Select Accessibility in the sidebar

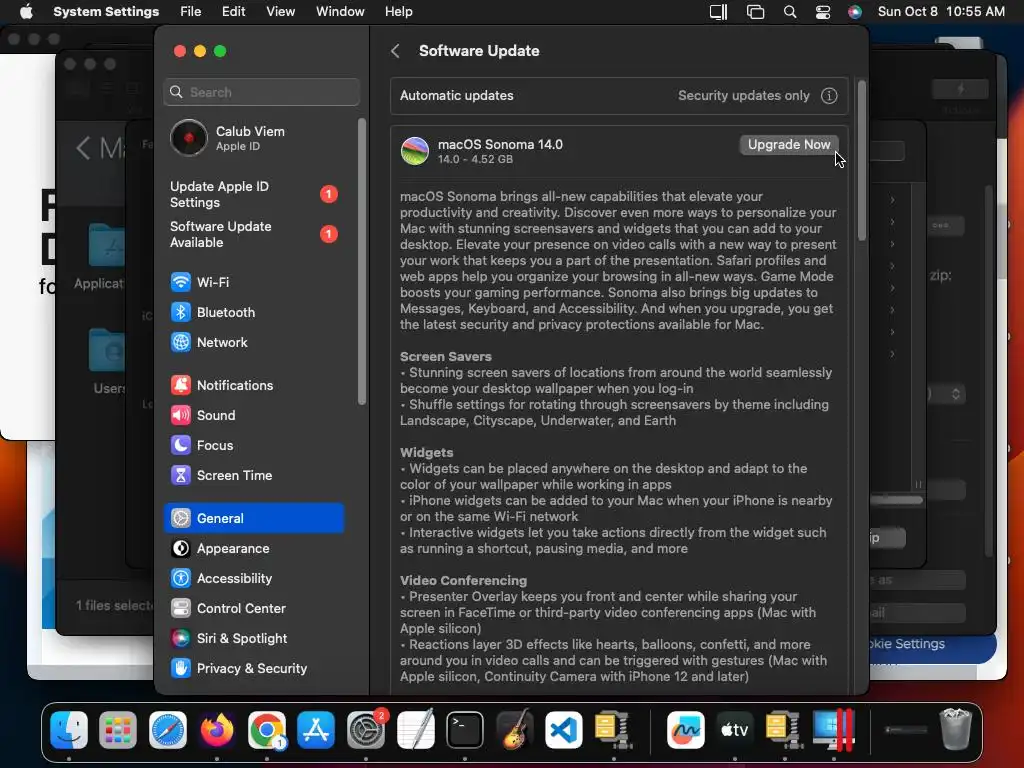click(x=255, y=579)
